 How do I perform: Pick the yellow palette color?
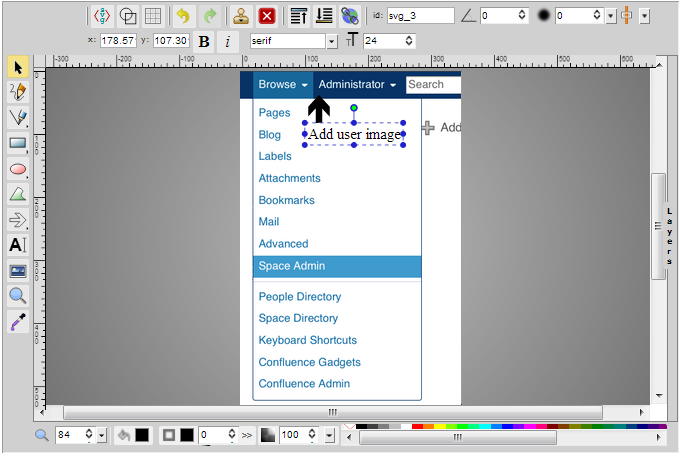coord(440,427)
